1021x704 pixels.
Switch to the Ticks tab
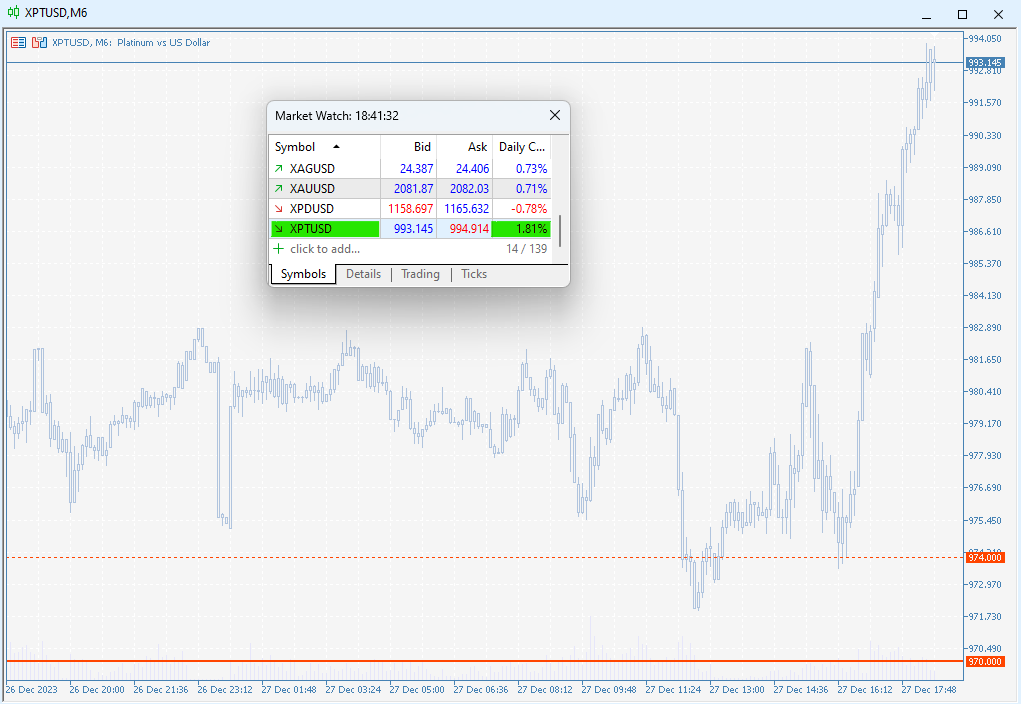pos(474,274)
